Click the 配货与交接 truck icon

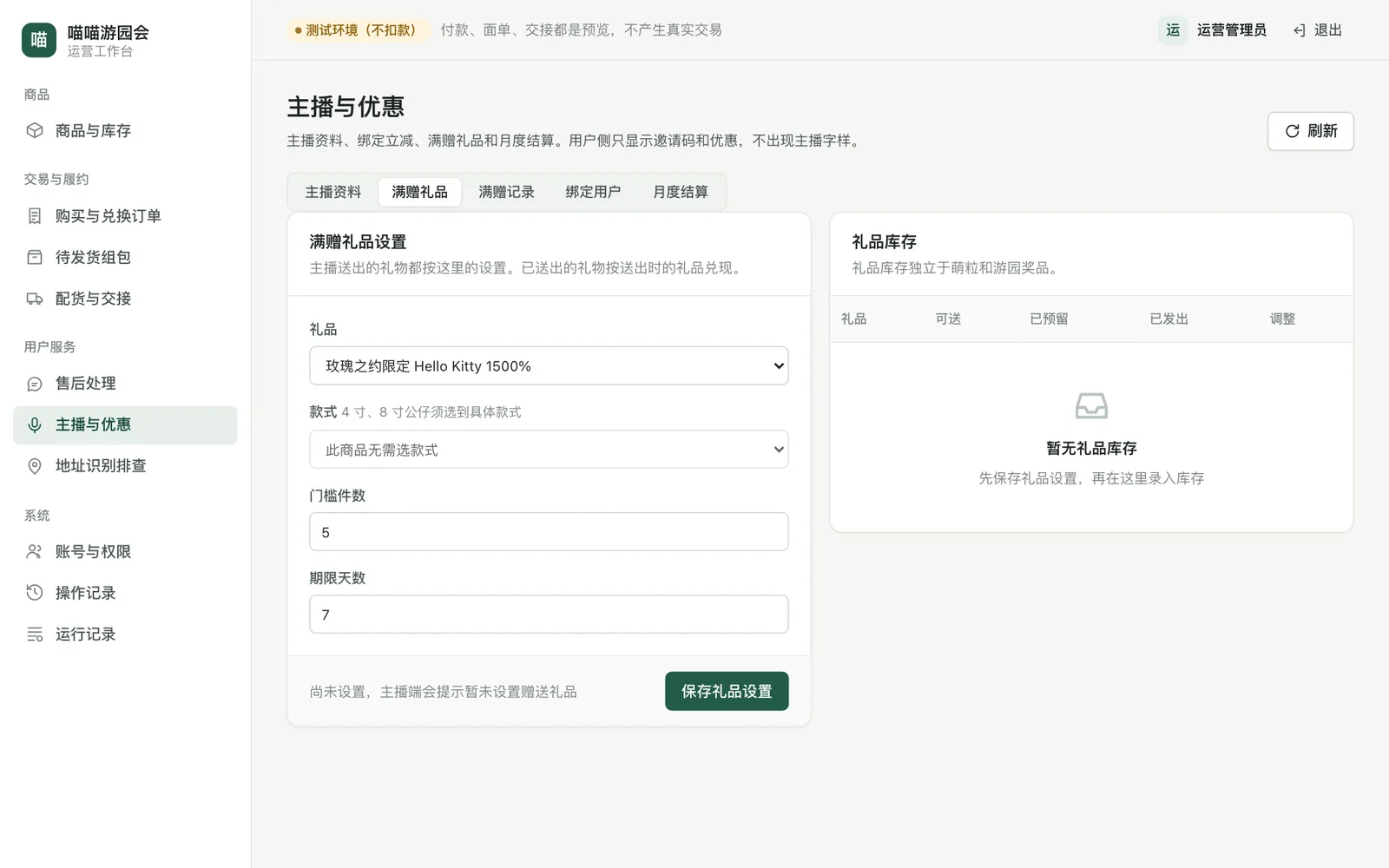[35, 299]
